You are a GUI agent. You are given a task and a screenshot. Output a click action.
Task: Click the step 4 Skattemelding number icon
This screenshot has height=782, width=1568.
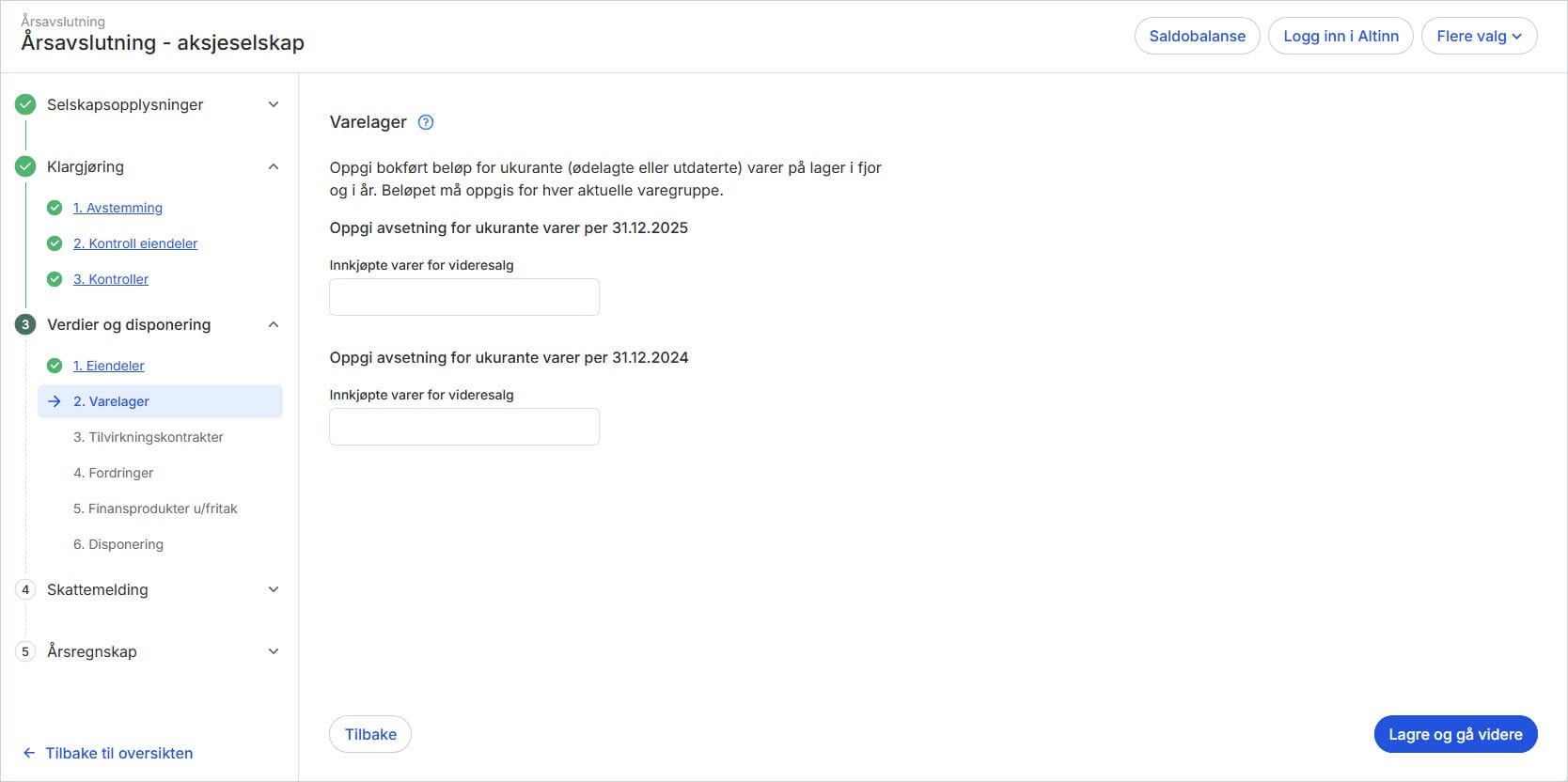(x=25, y=589)
